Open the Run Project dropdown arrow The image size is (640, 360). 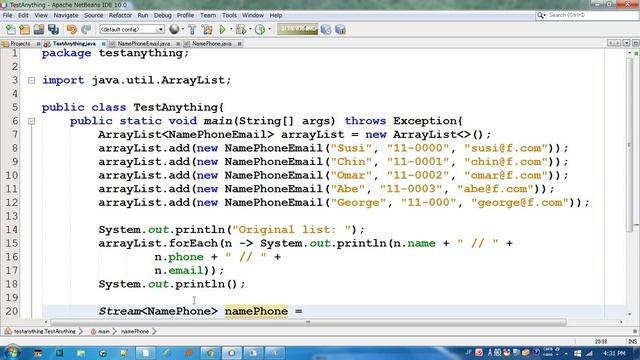(231, 29)
